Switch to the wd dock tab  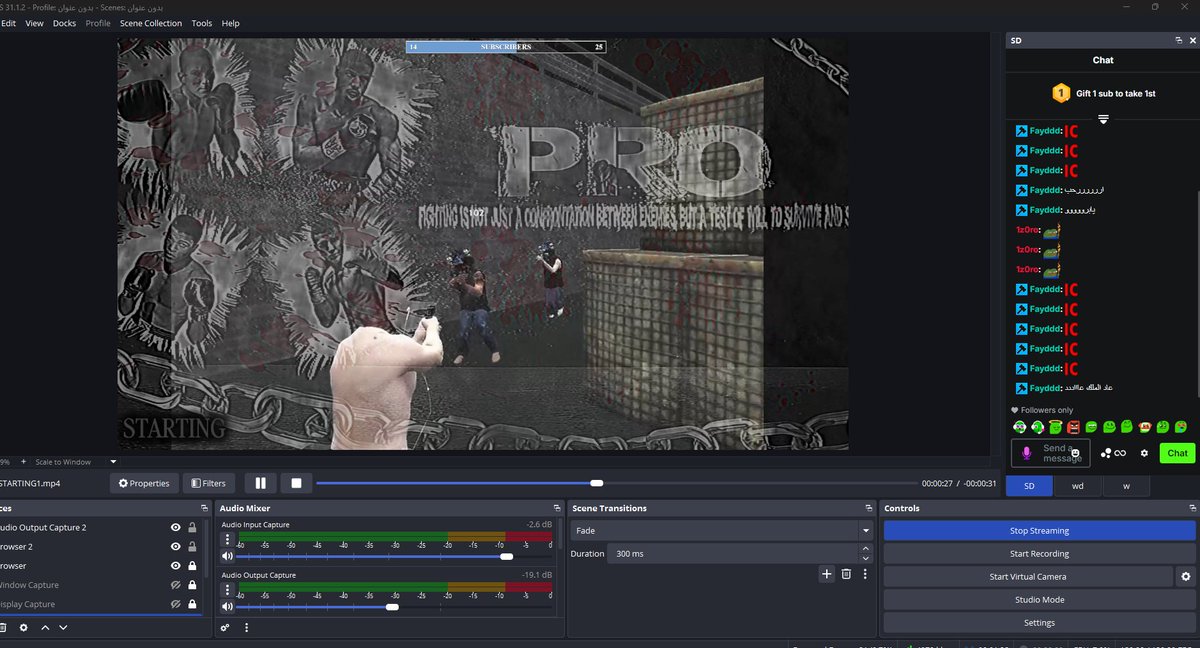click(1077, 486)
